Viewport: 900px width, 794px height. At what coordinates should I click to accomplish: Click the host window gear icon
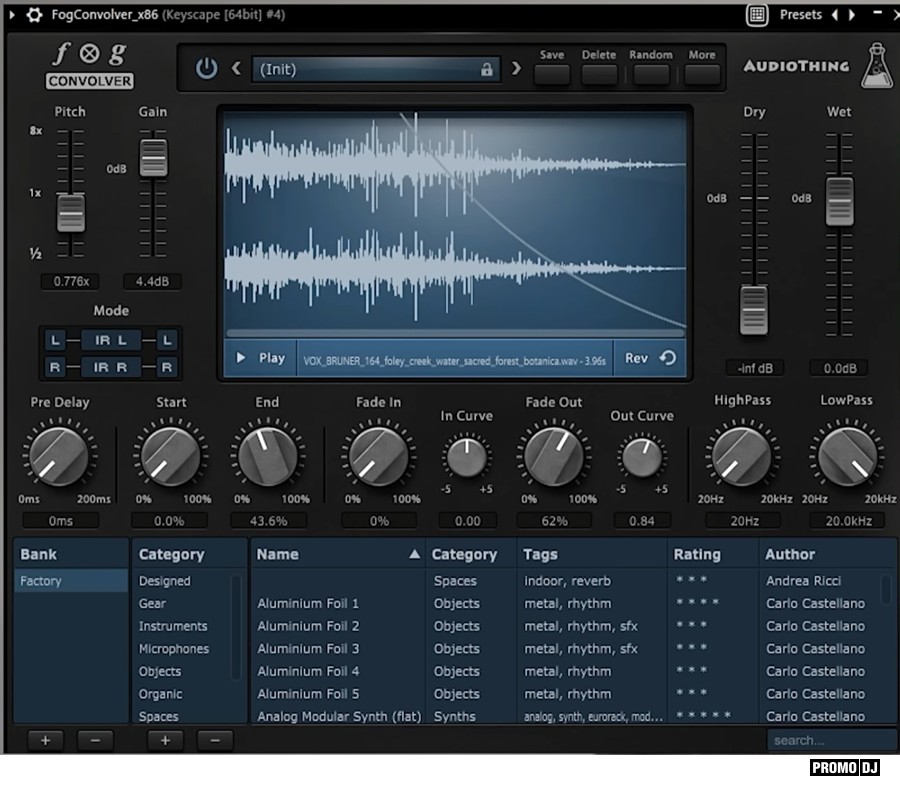tap(34, 14)
